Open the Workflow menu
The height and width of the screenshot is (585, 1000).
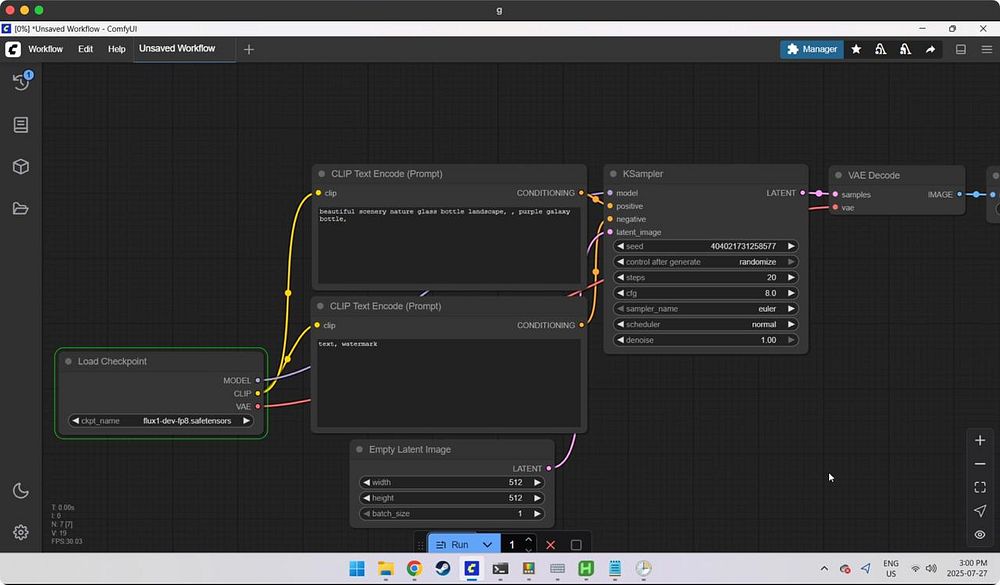45,49
